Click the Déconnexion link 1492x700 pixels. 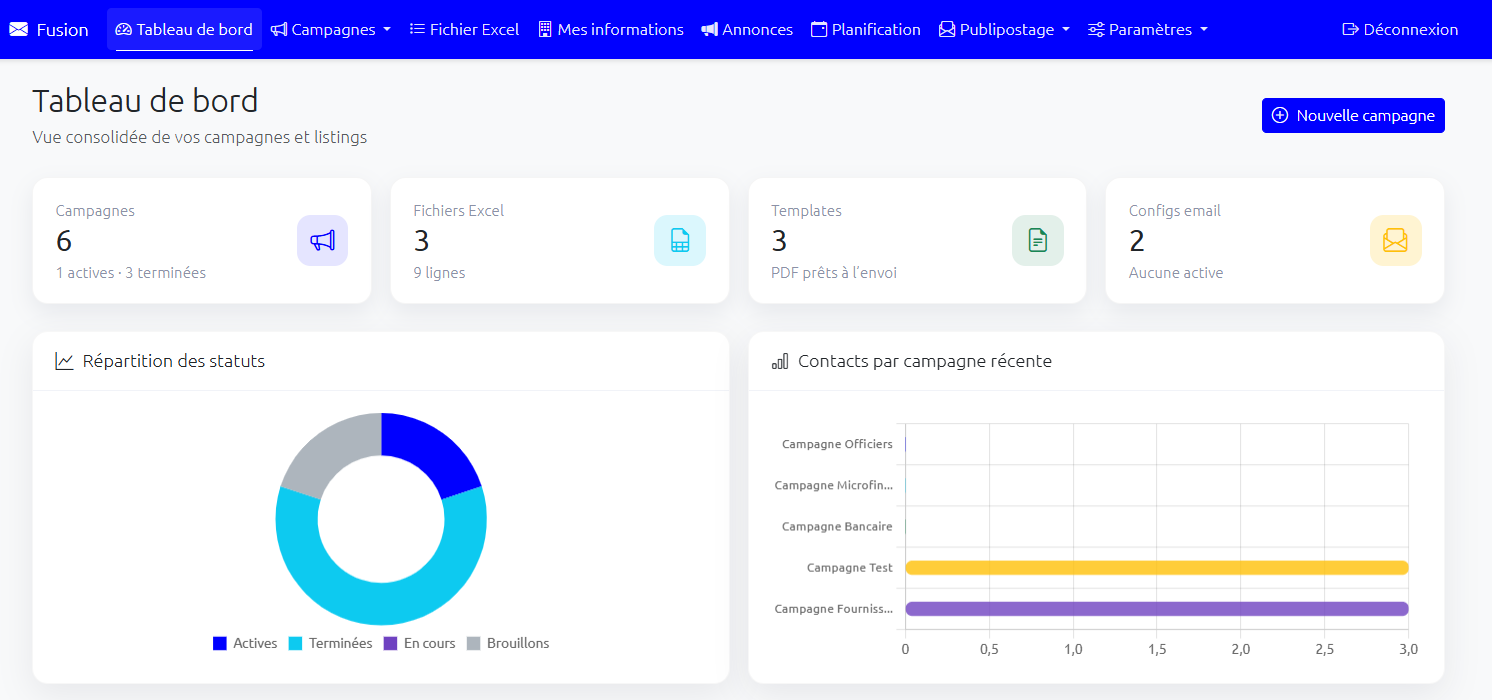[x=1400, y=30]
